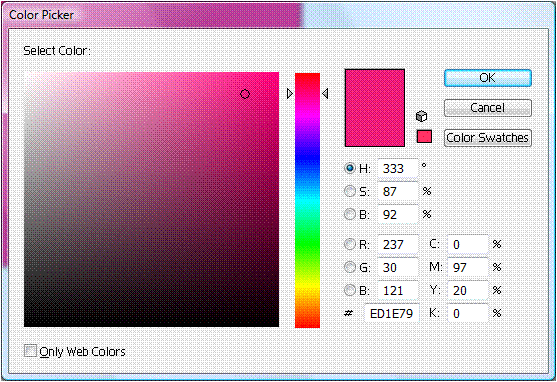Click the hex field showing ED1E79
557x382 pixels.
(391, 313)
